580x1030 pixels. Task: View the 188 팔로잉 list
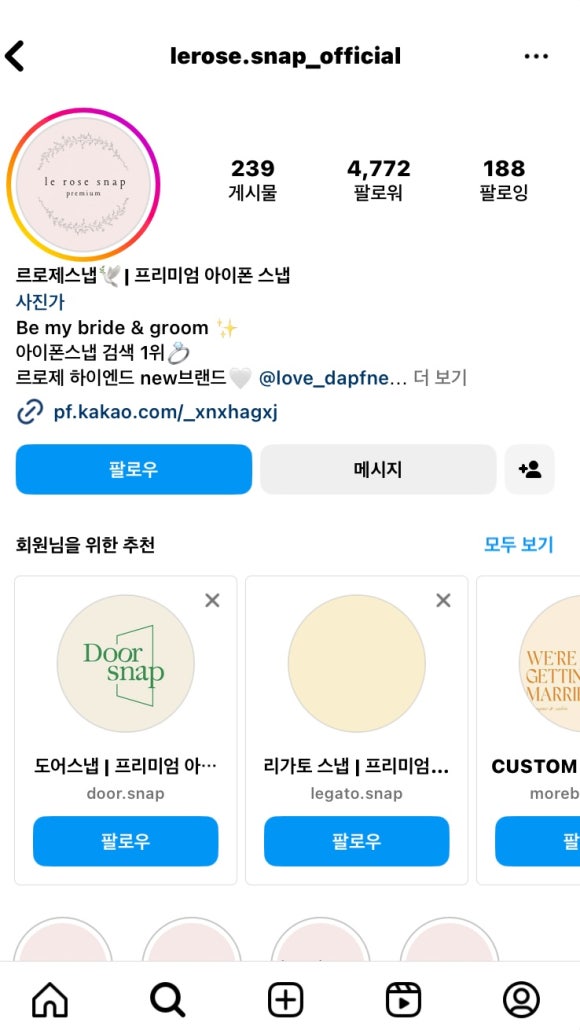tap(504, 179)
